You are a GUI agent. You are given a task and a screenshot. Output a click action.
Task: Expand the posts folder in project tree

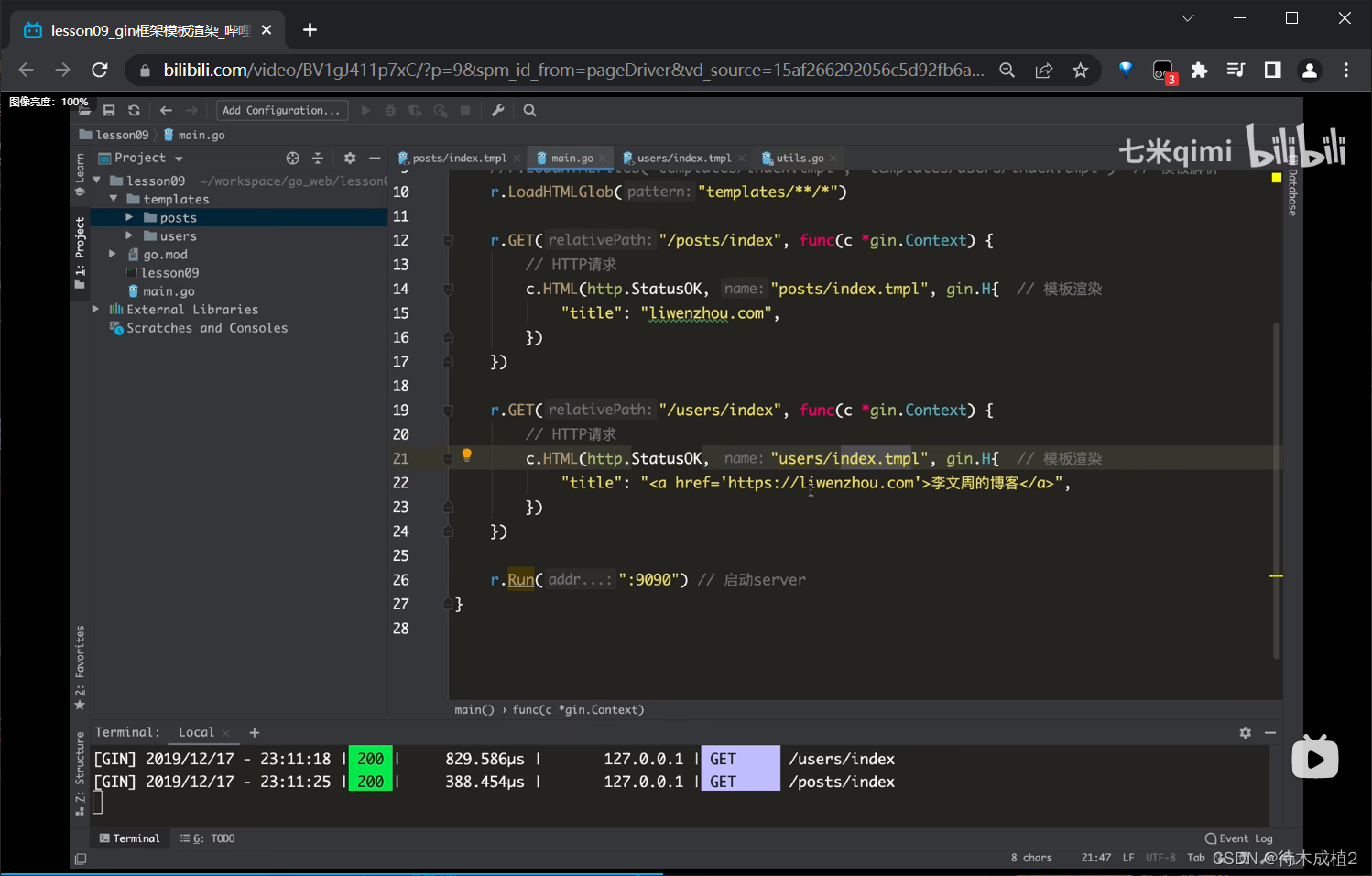click(129, 218)
